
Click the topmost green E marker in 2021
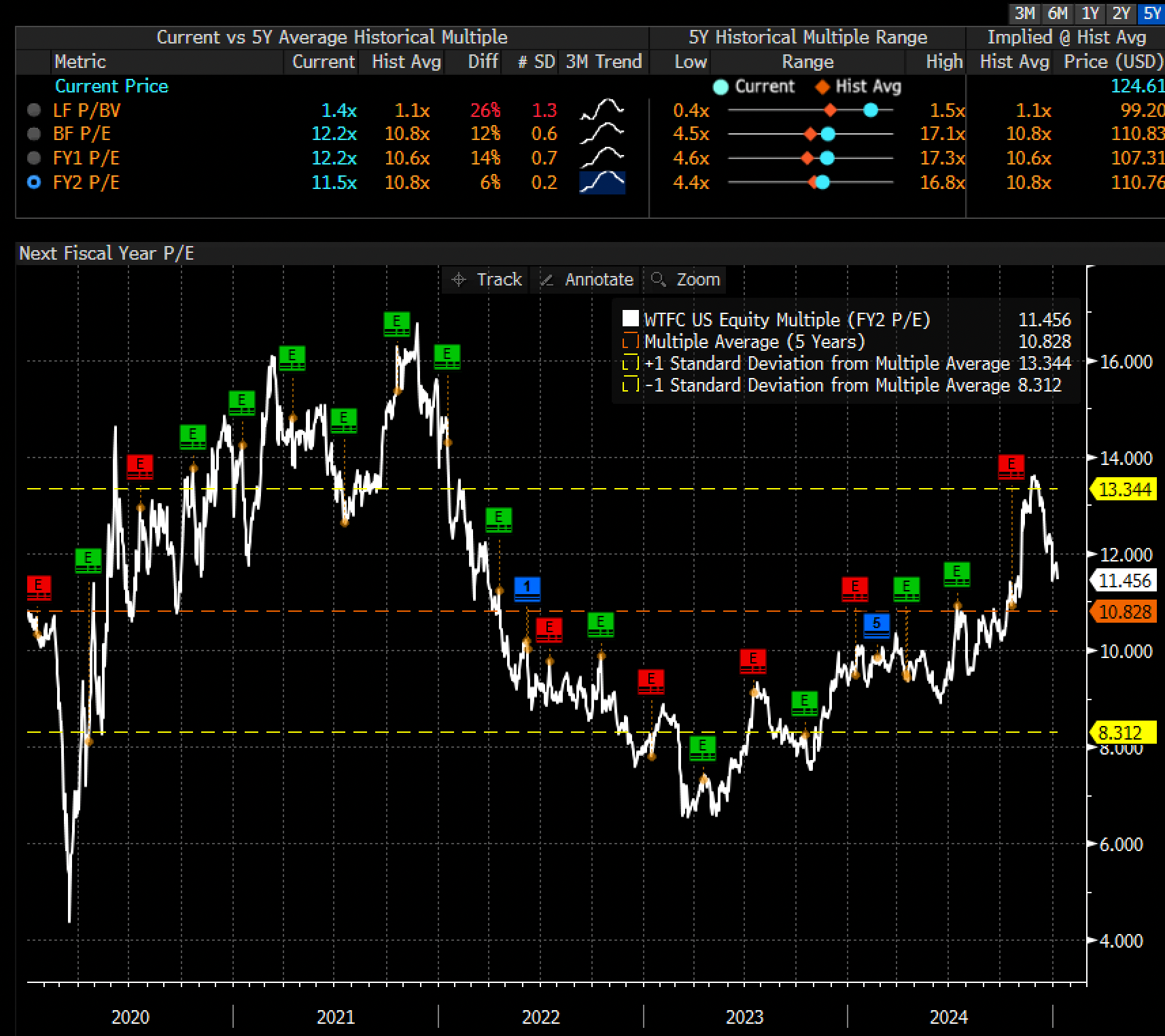pyautogui.click(x=397, y=324)
